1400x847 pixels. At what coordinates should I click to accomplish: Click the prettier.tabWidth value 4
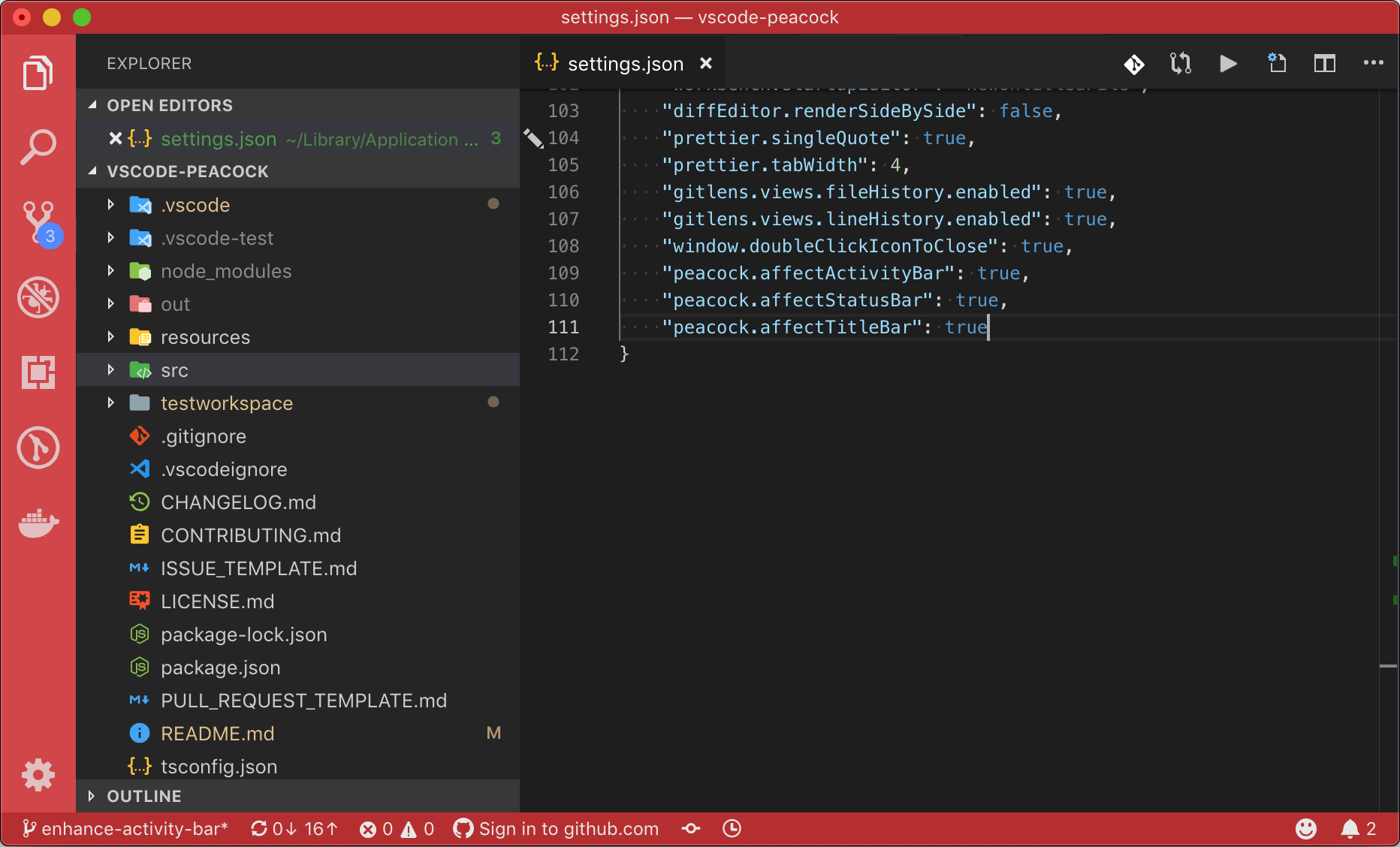(x=895, y=165)
